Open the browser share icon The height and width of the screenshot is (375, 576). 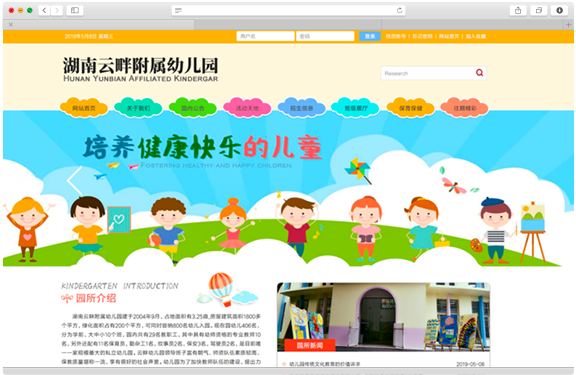click(x=518, y=10)
